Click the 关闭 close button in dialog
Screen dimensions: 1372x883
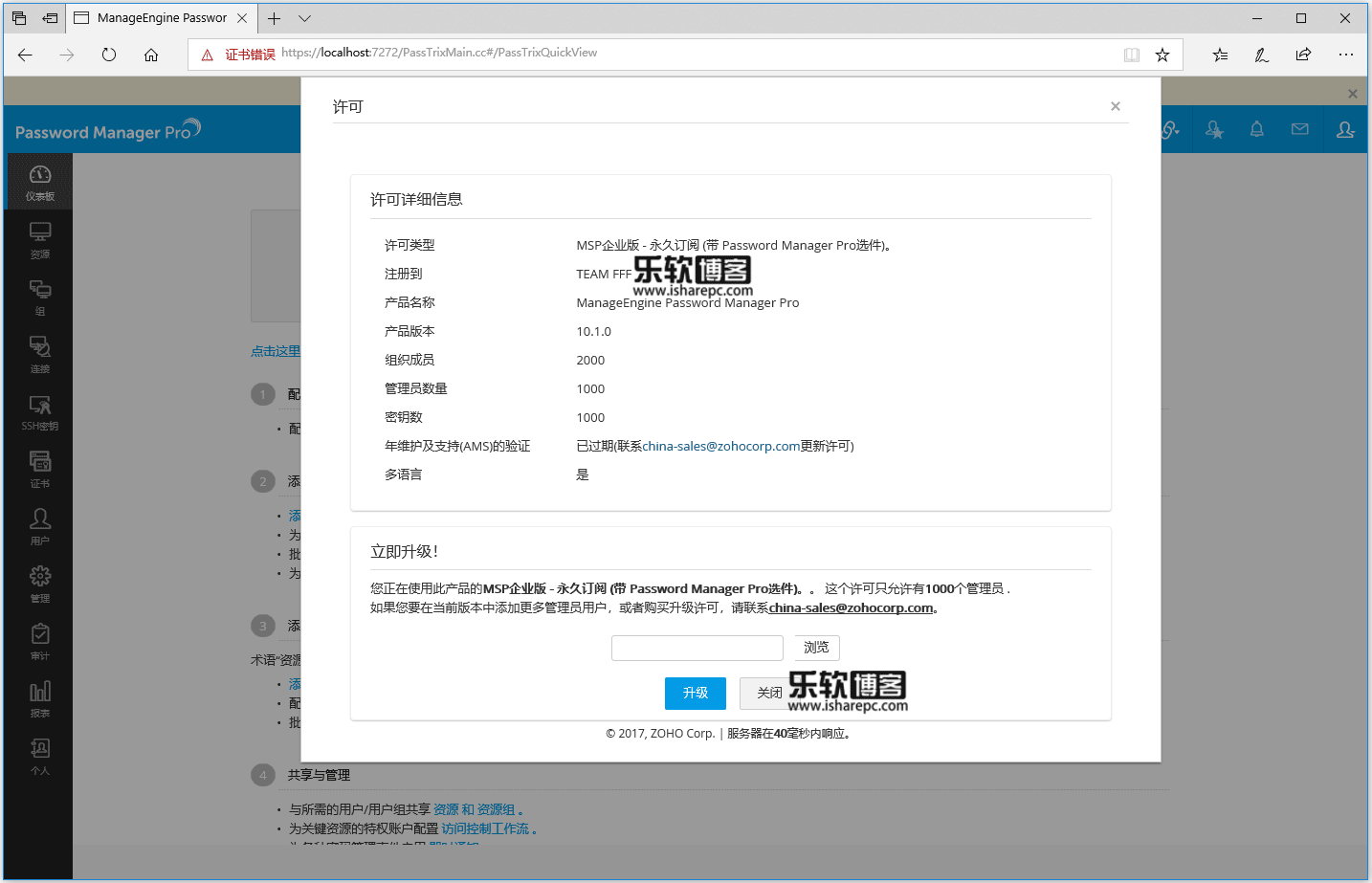769,694
